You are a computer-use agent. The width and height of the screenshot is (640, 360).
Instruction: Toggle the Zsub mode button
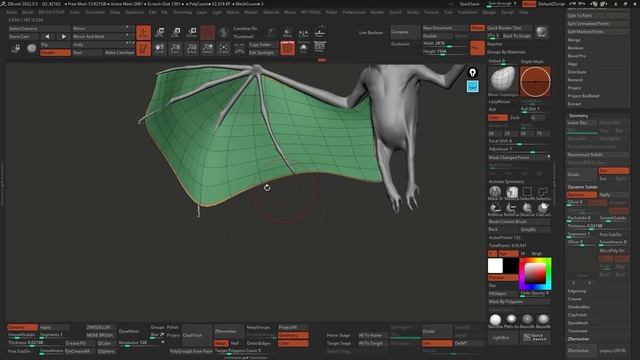515,118
